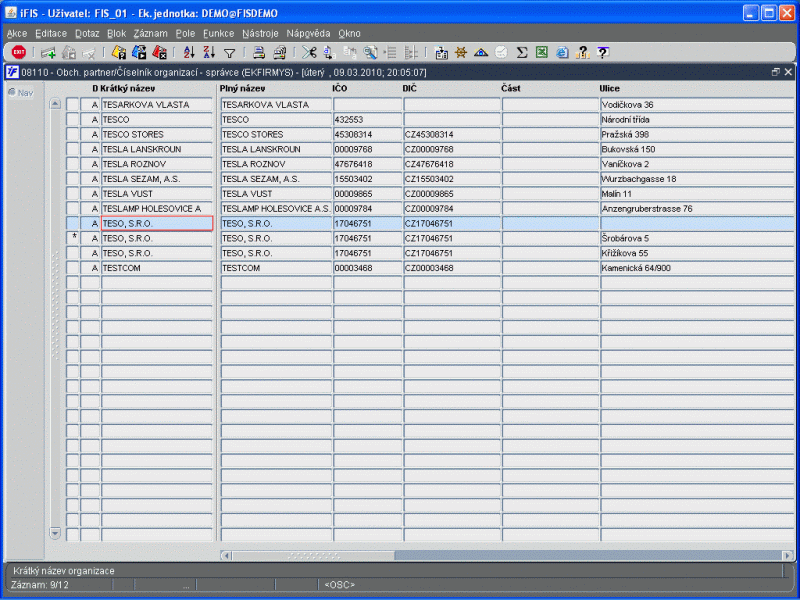Click the list view icon in toolbar
Image resolution: width=800 pixels, height=600 pixels.
(x=390, y=52)
